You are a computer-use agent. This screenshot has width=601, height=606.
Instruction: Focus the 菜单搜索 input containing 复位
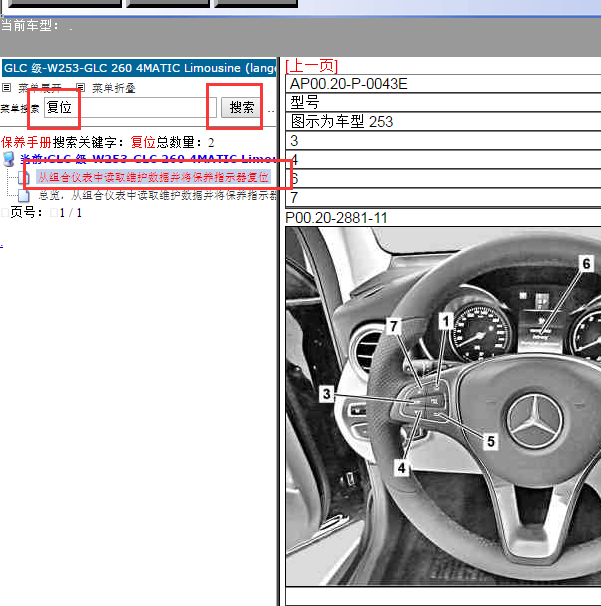pyautogui.click(x=130, y=107)
